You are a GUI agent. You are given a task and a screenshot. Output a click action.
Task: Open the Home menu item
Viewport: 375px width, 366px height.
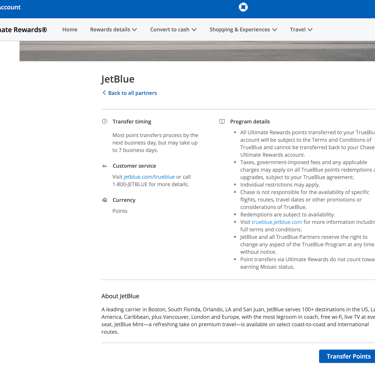pyautogui.click(x=70, y=29)
